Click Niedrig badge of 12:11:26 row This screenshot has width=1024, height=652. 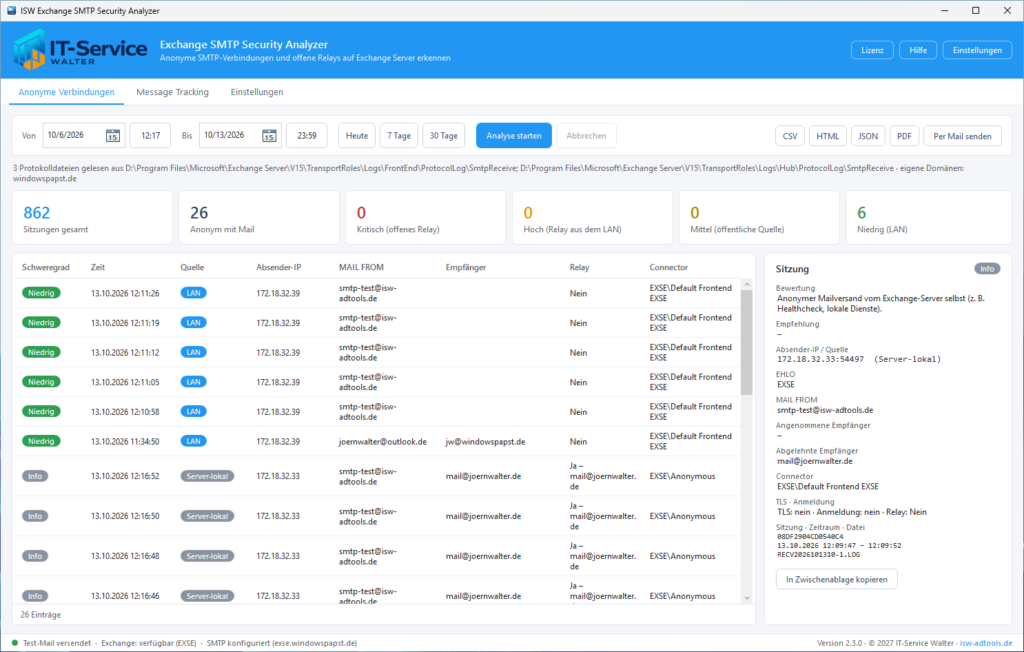pyautogui.click(x=41, y=293)
